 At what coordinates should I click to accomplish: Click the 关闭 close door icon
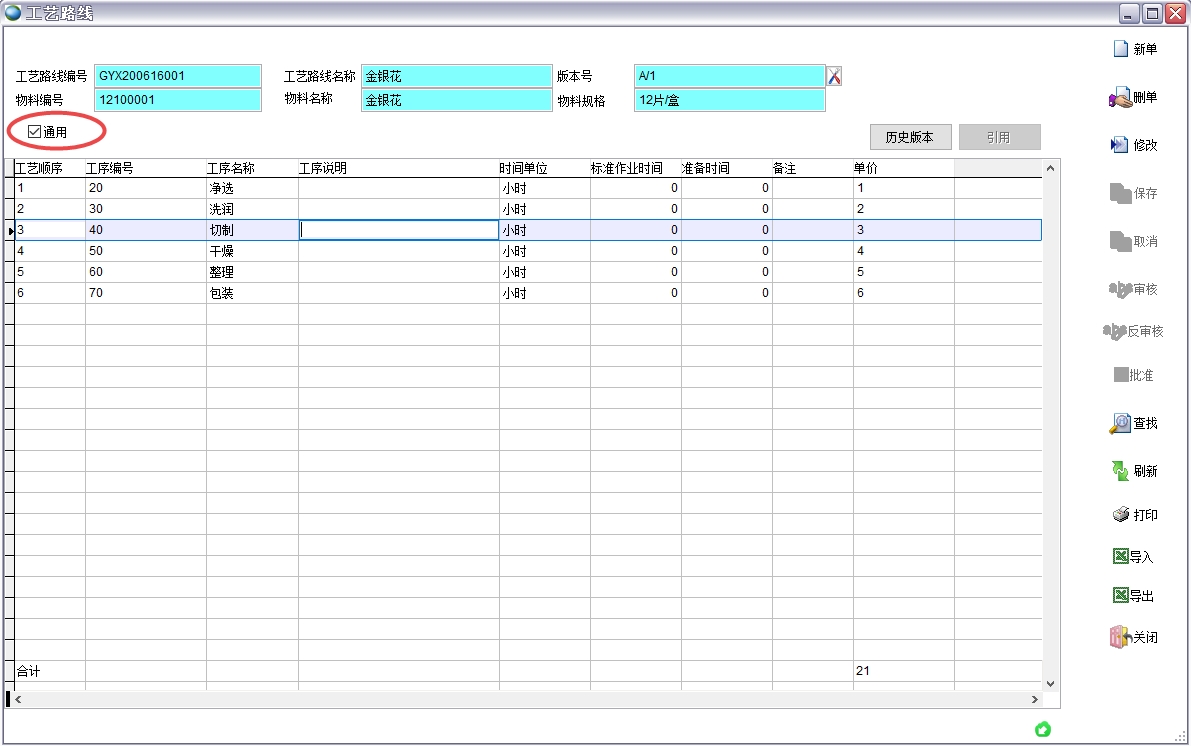pyautogui.click(x=1120, y=637)
